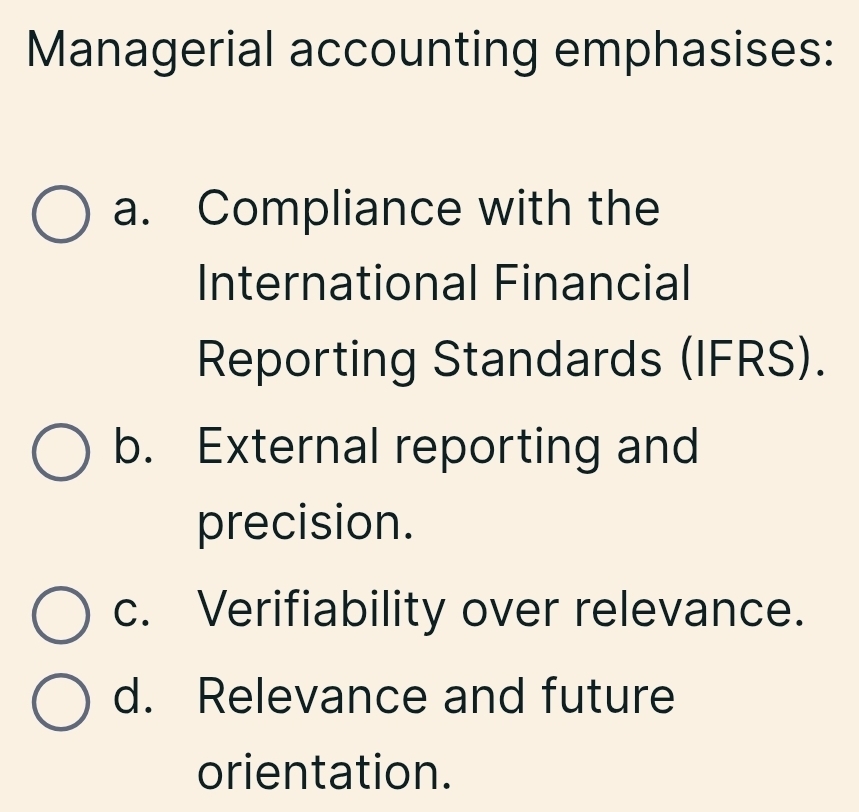
Task: Click the 'c.' option letter
Action: pos(135,609)
